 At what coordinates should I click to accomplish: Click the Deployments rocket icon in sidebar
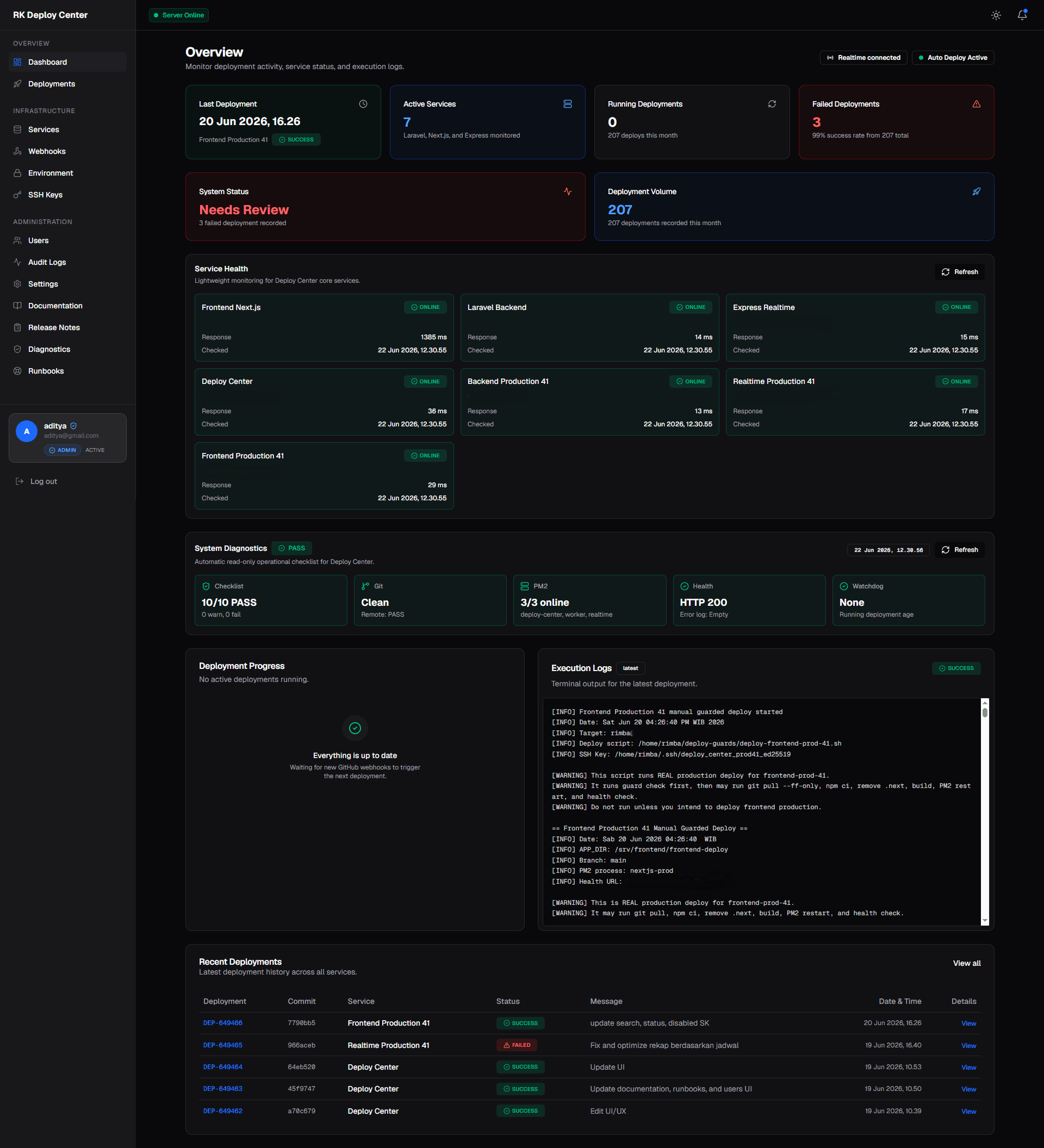tap(17, 84)
